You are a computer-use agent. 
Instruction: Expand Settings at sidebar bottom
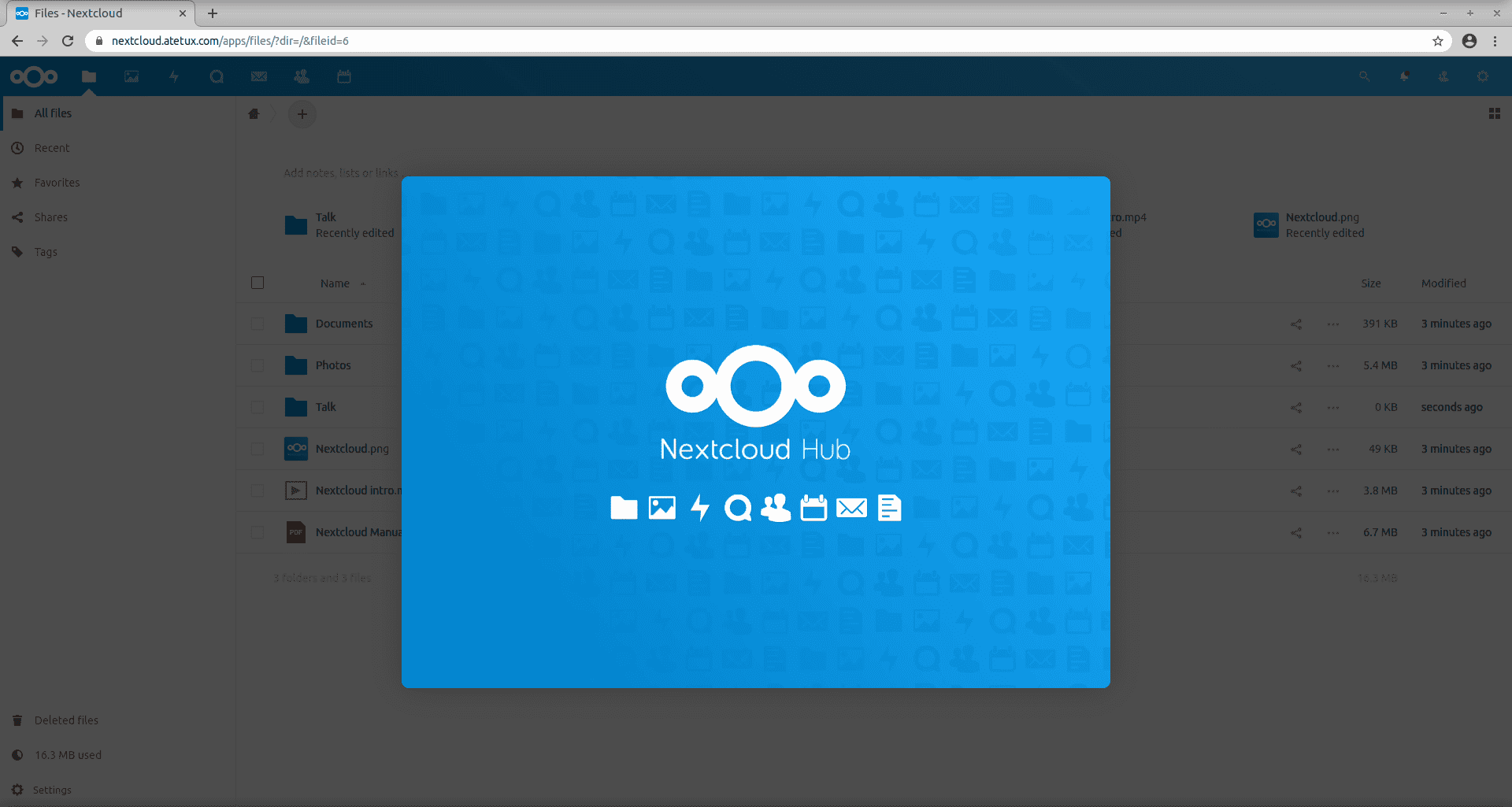[118, 790]
